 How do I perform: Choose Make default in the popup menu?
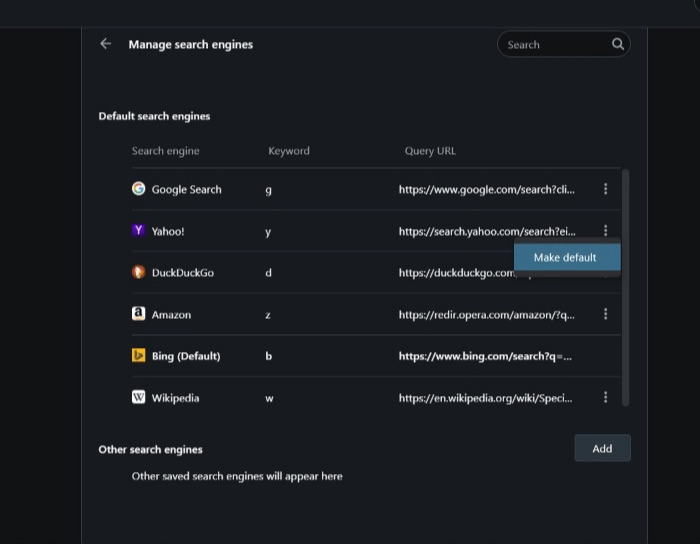point(566,258)
